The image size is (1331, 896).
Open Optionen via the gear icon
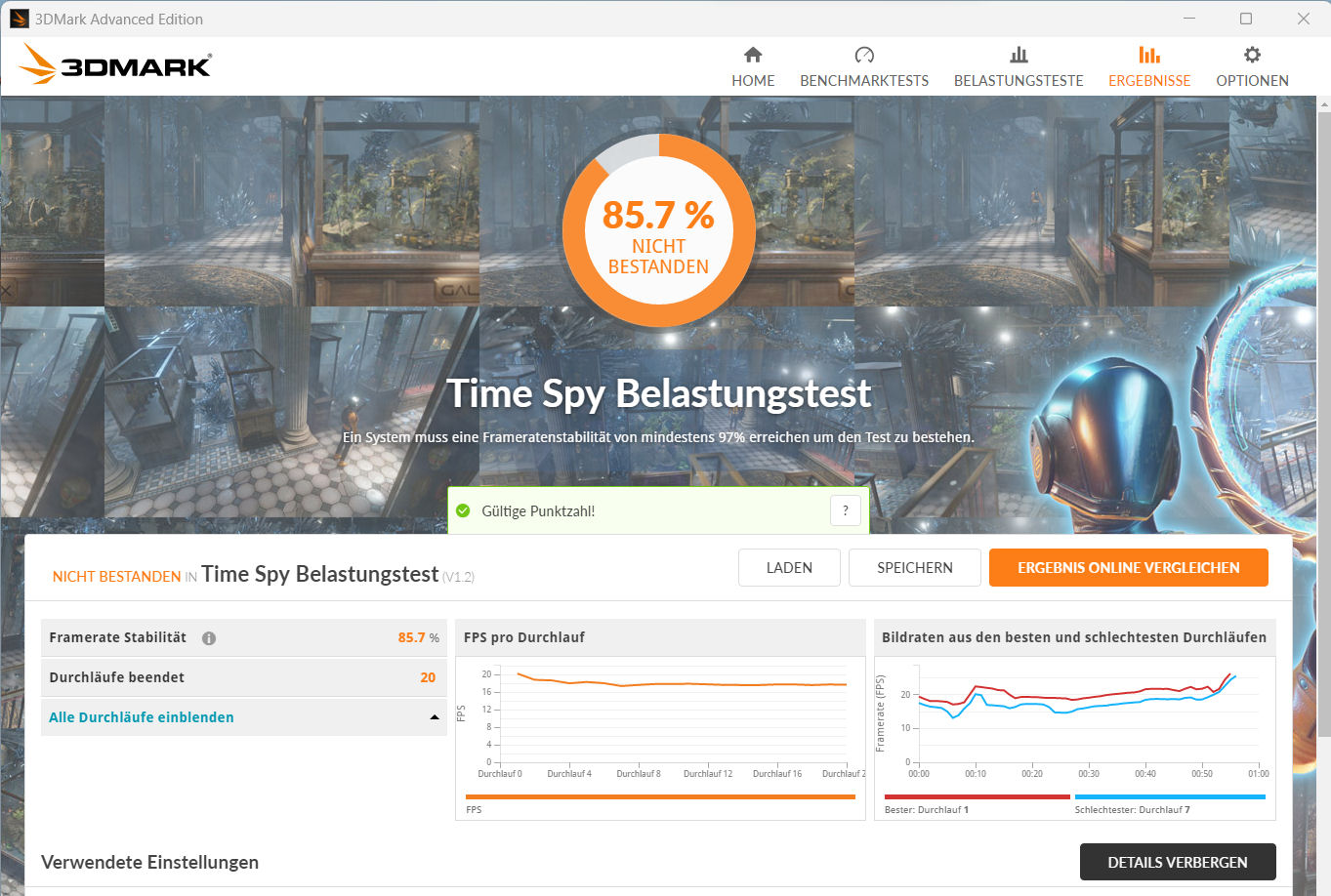1251,55
